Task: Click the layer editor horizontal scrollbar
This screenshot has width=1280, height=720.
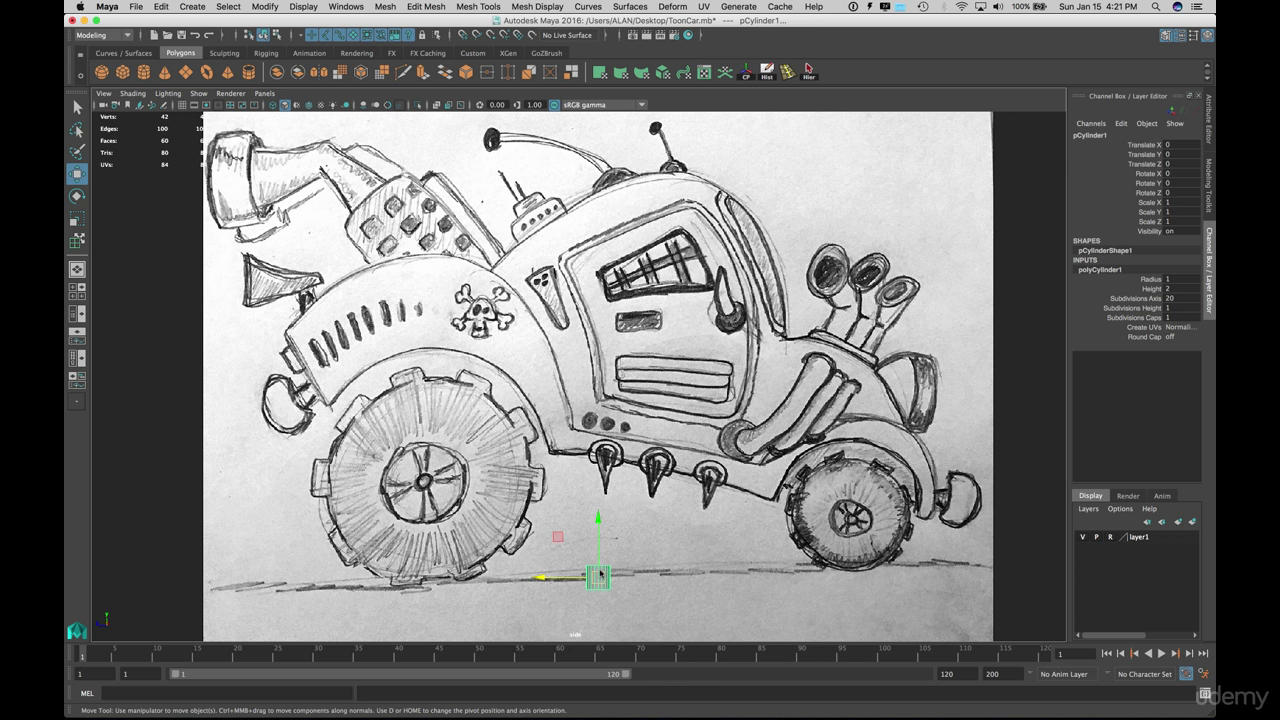Action: pos(1115,634)
